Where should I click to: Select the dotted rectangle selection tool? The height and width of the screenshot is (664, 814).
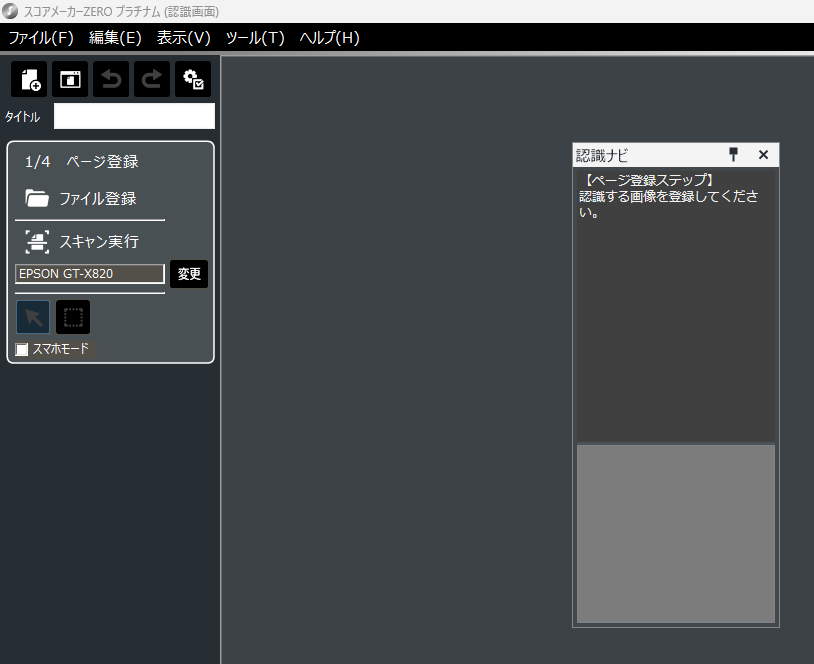pyautogui.click(x=73, y=318)
